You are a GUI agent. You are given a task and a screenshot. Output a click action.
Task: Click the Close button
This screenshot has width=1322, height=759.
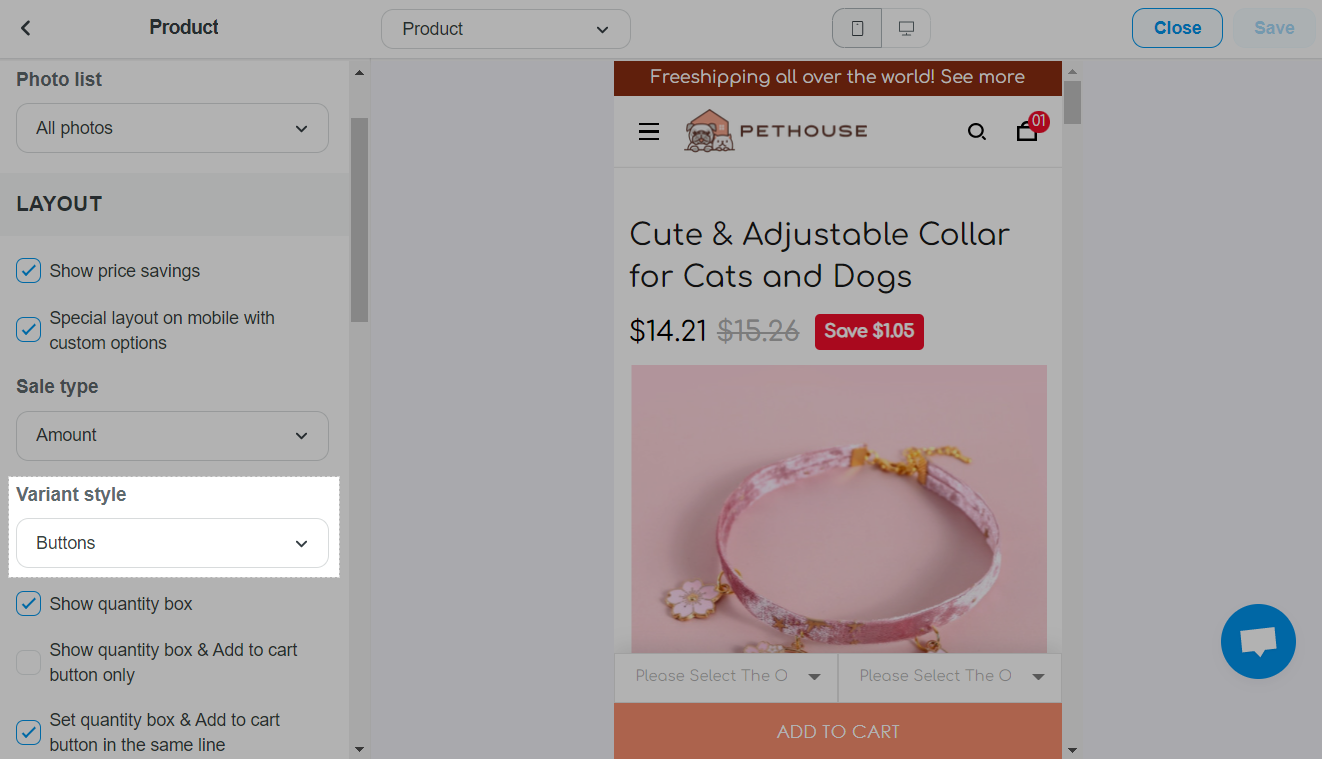(1177, 28)
